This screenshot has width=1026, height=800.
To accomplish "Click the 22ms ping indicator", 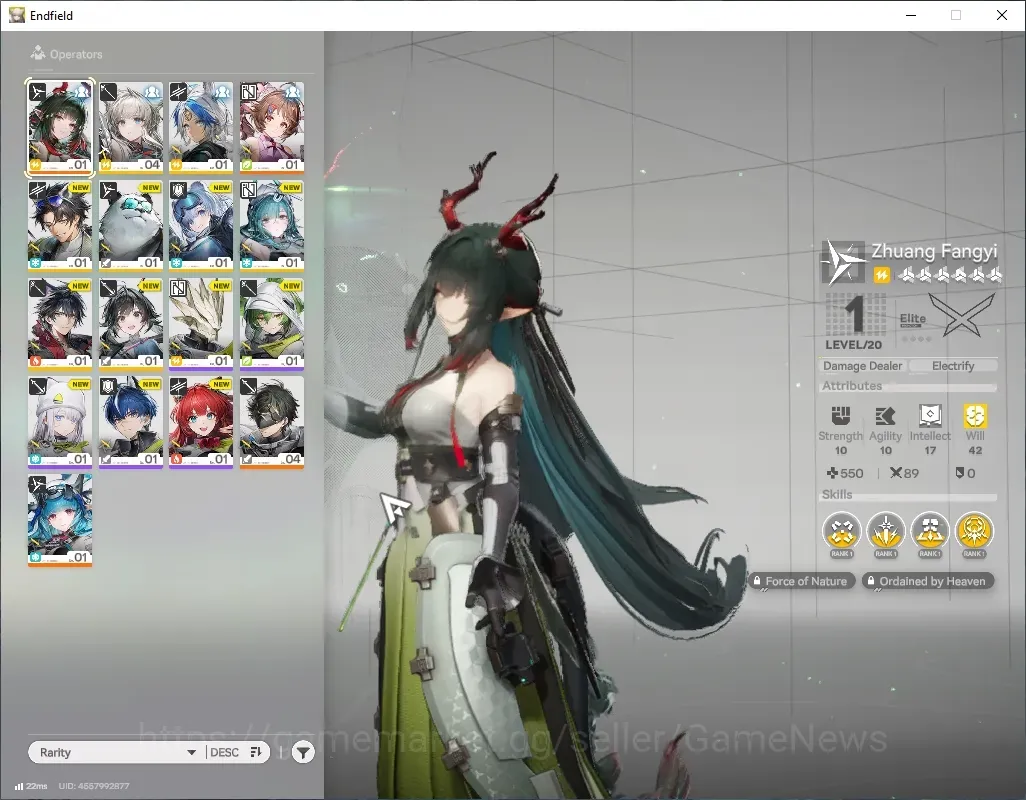I will point(31,786).
